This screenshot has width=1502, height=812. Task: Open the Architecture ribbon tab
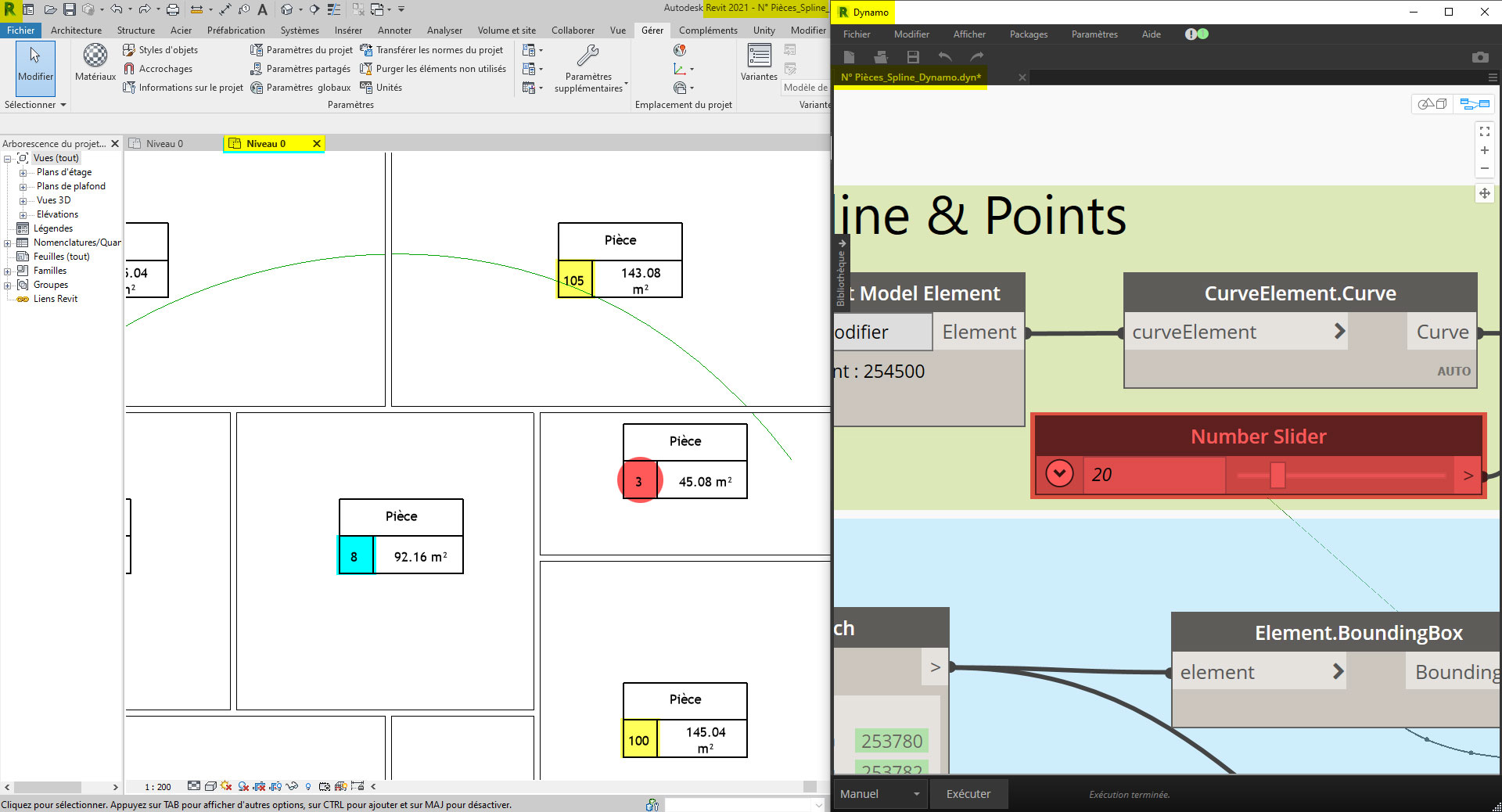point(76,31)
